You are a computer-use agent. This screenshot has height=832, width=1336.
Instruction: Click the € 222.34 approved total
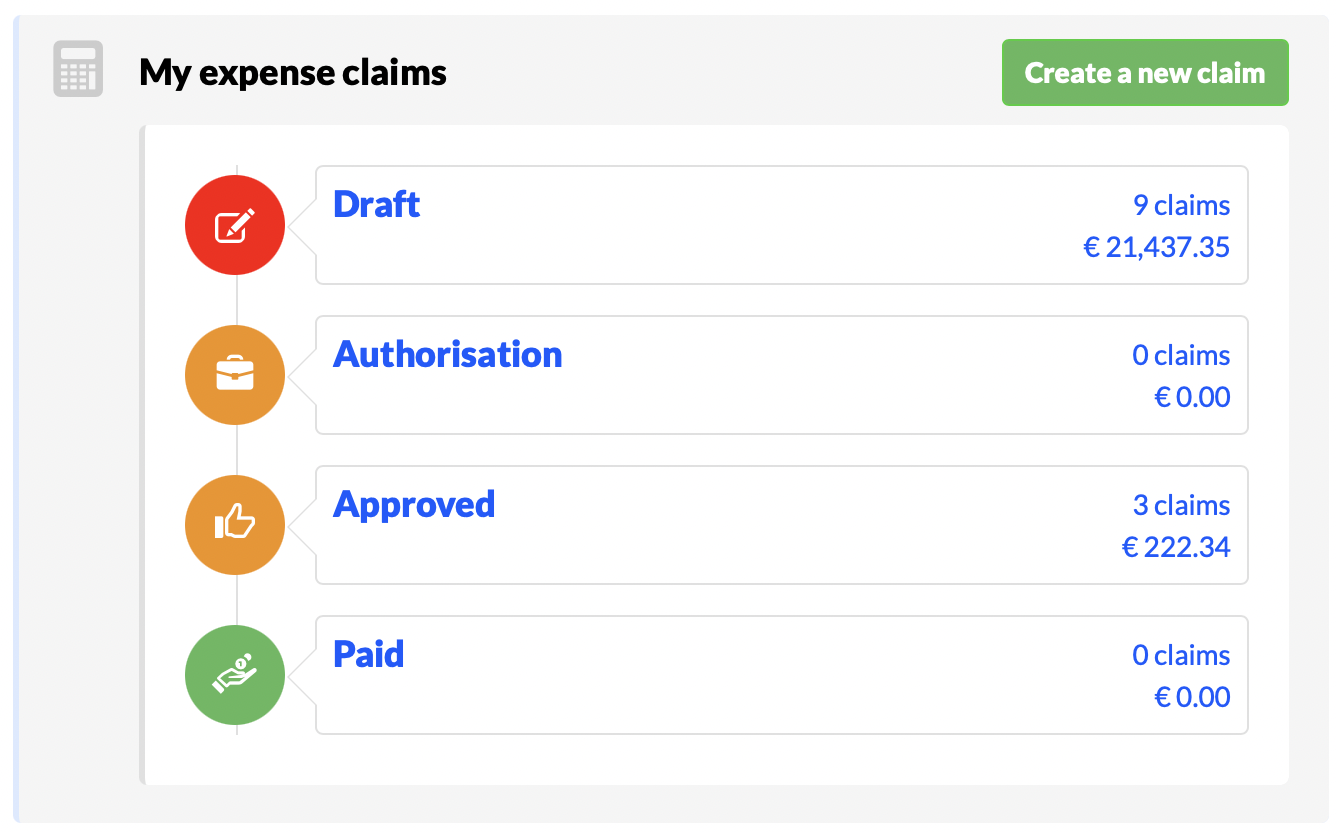coord(1176,547)
